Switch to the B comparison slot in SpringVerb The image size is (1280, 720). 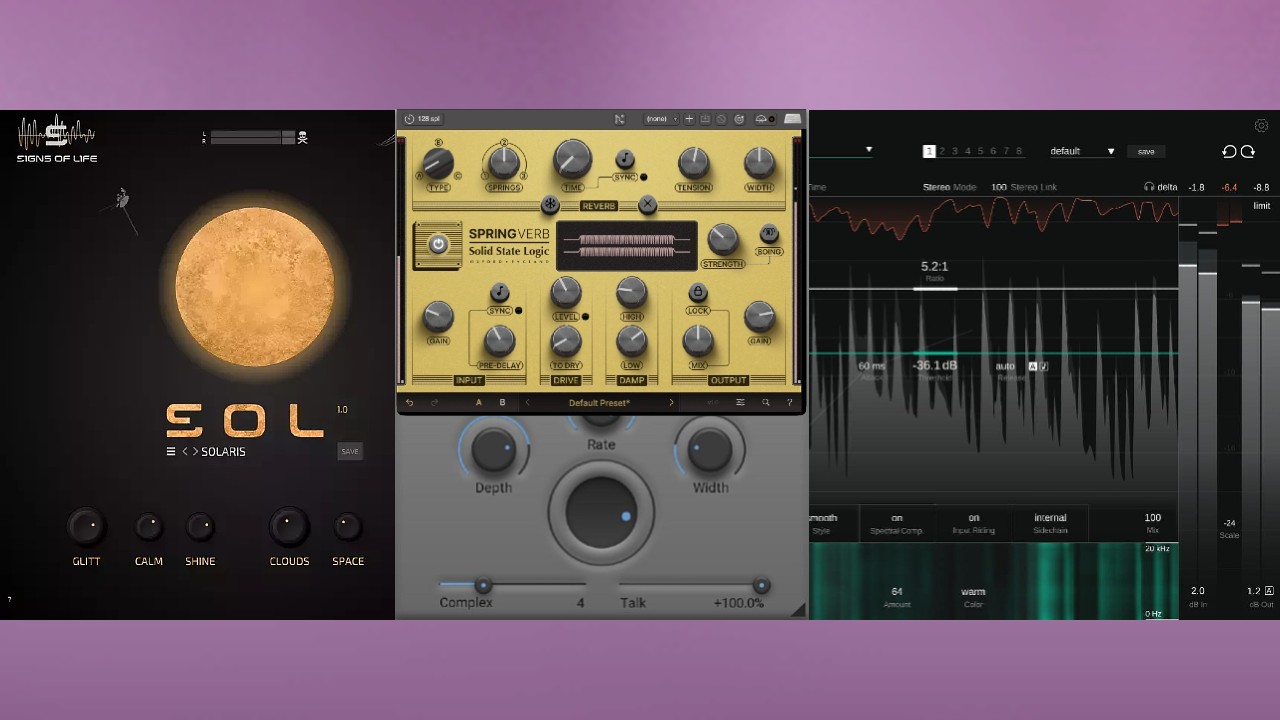(502, 402)
